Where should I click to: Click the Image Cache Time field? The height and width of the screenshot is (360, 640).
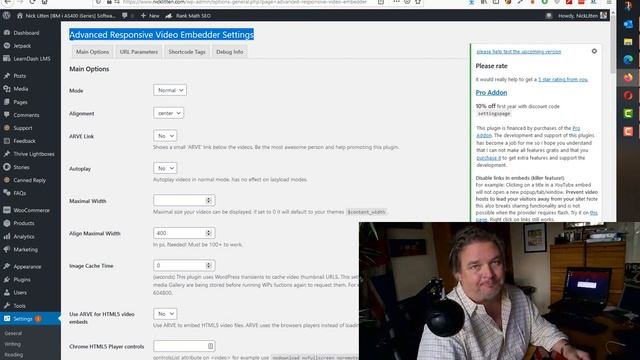coord(184,265)
